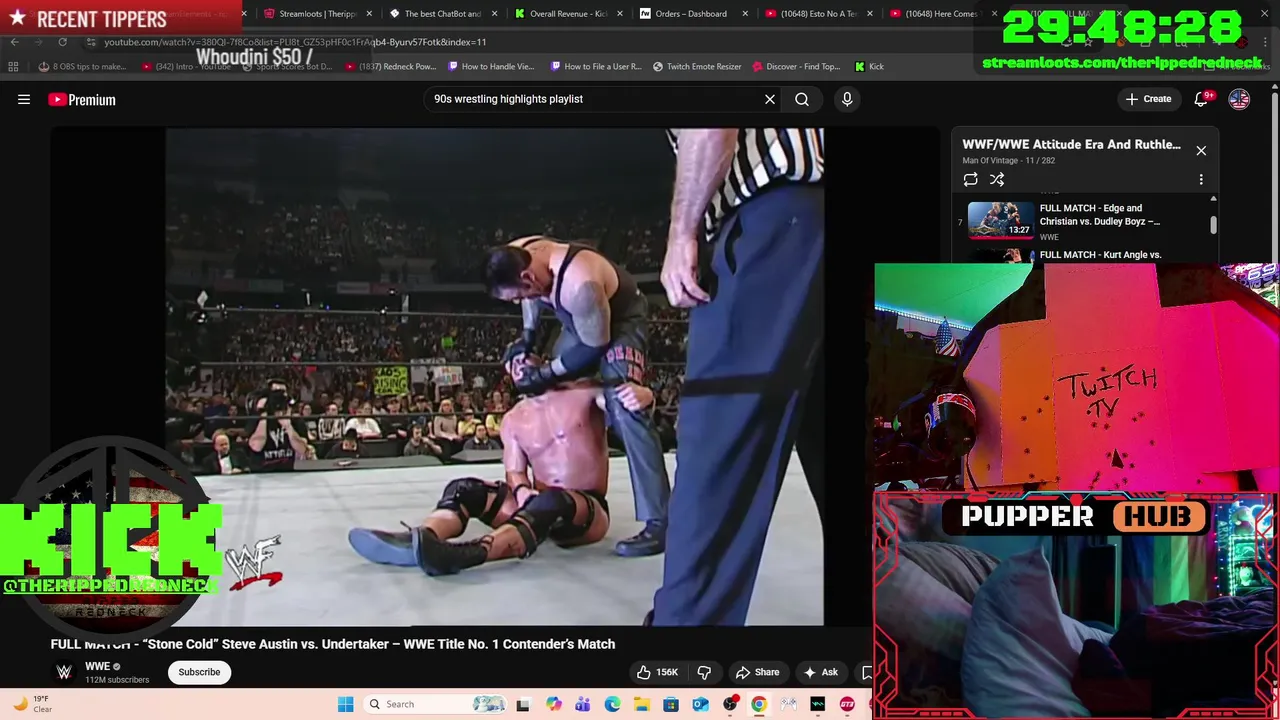Open Microsoft Teams taskbar icon
This screenshot has height=720, width=1280.
(x=583, y=704)
